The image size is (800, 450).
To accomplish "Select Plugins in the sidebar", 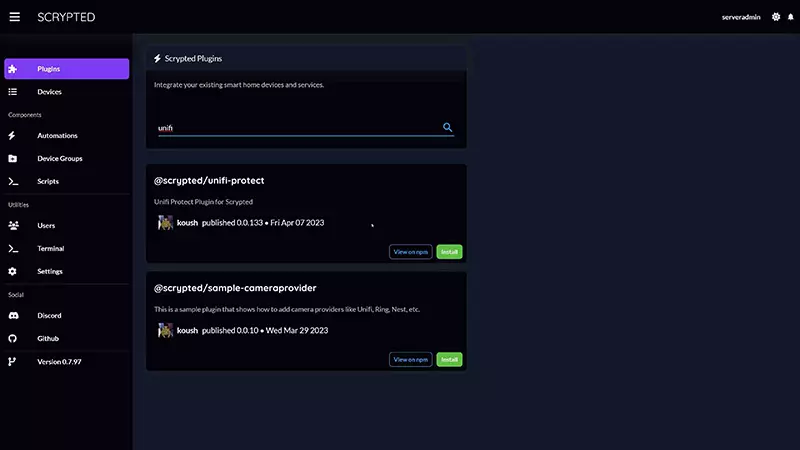I will pyautogui.click(x=66, y=69).
